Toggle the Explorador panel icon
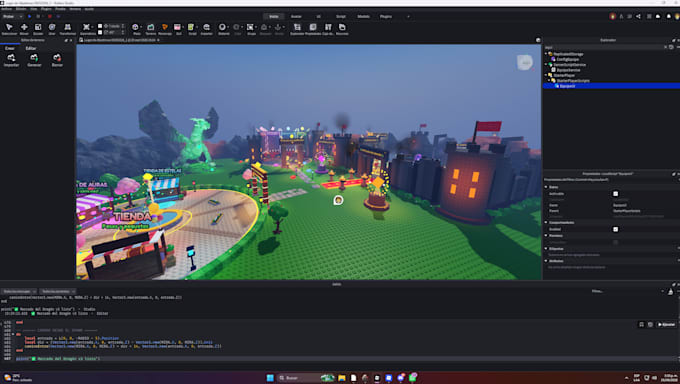The image size is (680, 384). [x=297, y=29]
